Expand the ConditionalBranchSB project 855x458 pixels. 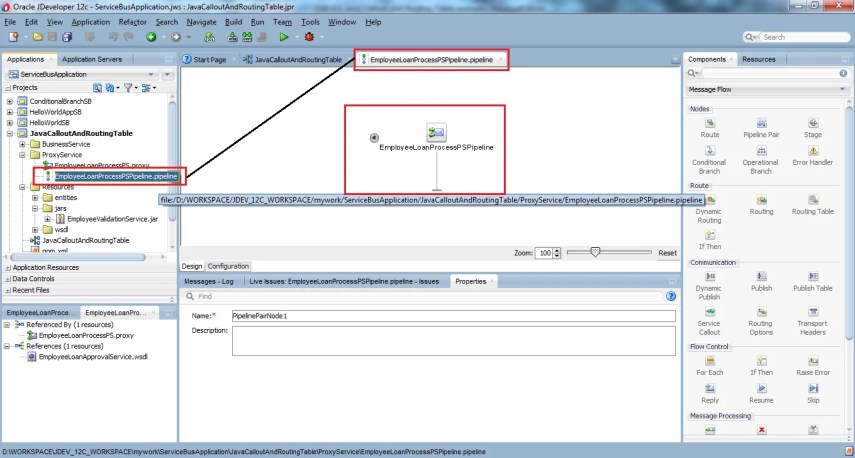[x=10, y=101]
